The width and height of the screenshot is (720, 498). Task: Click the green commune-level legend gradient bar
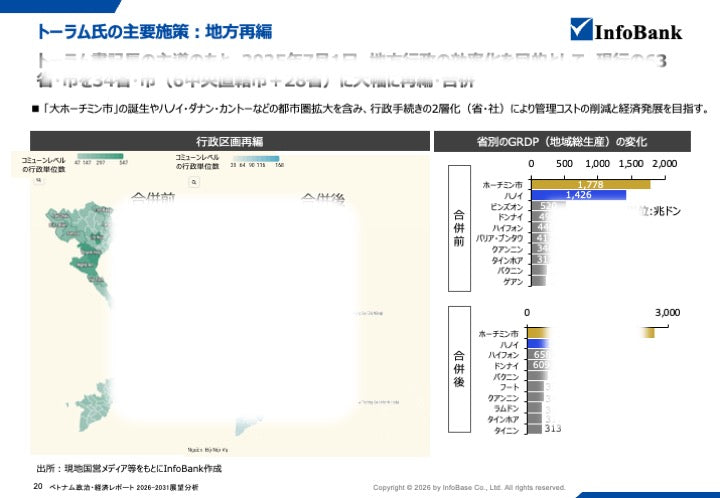(100, 157)
